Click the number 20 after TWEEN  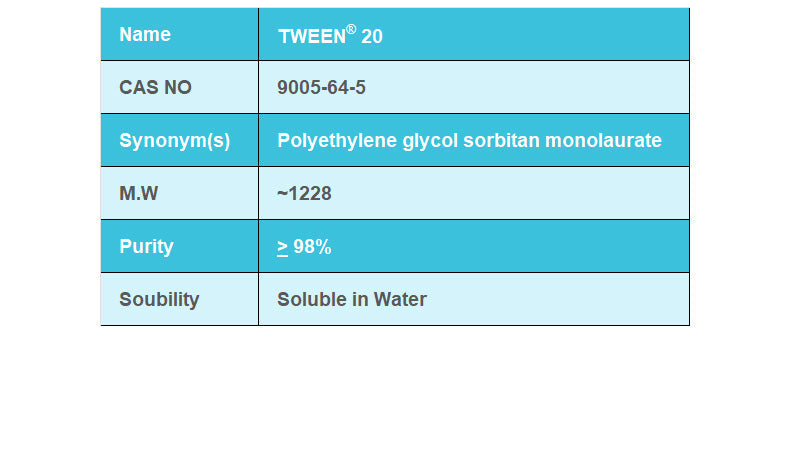point(372,36)
